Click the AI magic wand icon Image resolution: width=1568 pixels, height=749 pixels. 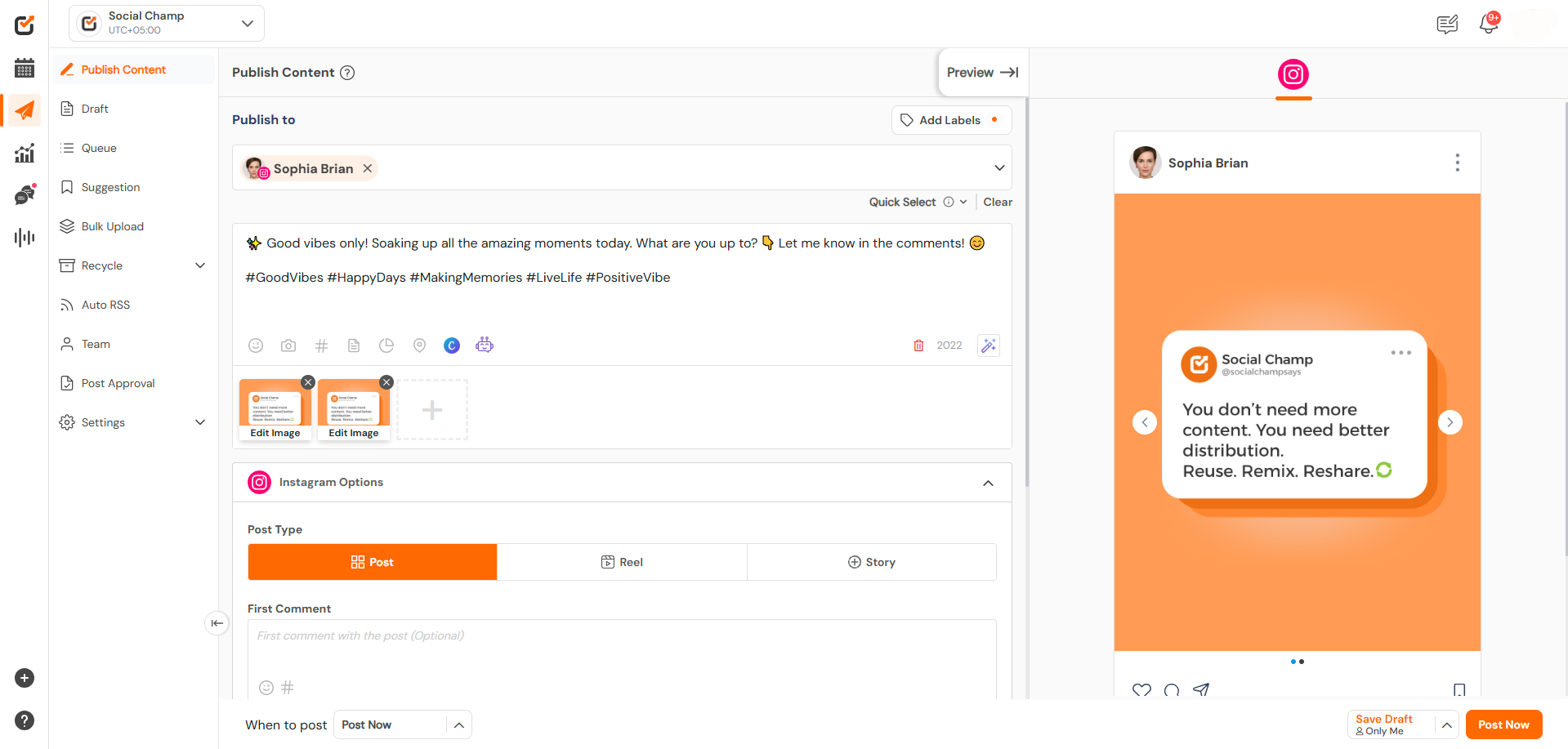(x=989, y=346)
